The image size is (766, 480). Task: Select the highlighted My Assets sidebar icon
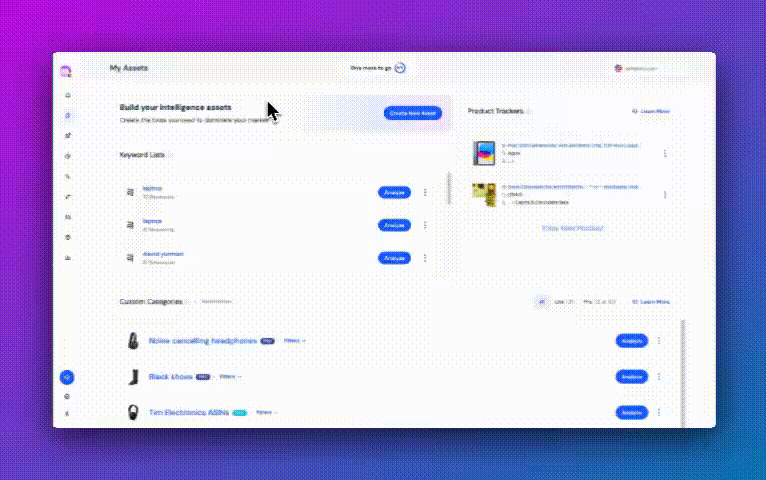[x=68, y=116]
